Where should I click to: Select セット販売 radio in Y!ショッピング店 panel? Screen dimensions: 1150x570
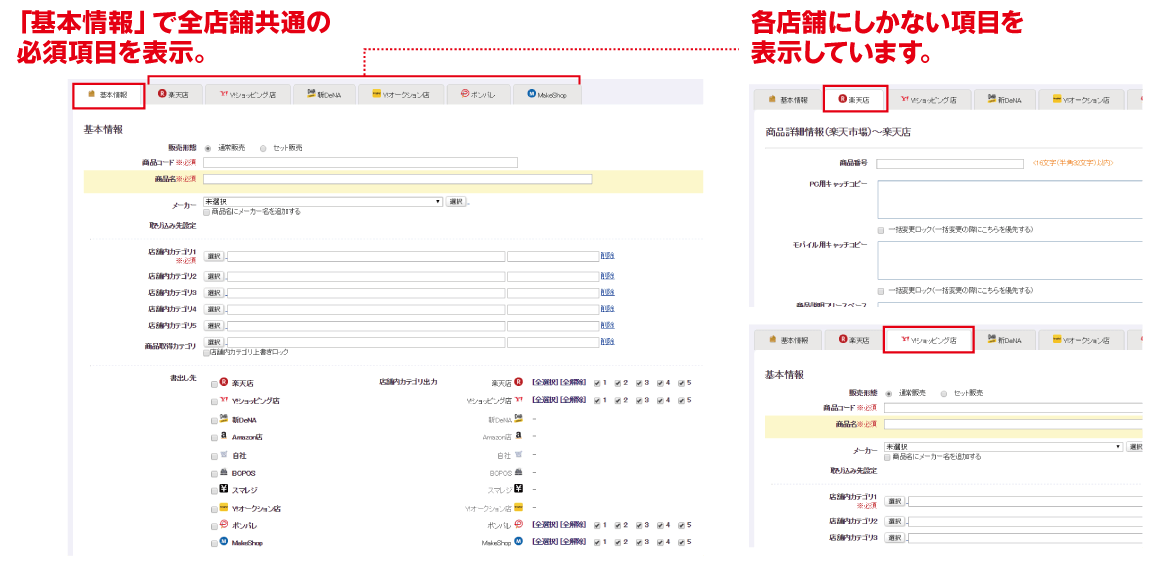click(944, 393)
